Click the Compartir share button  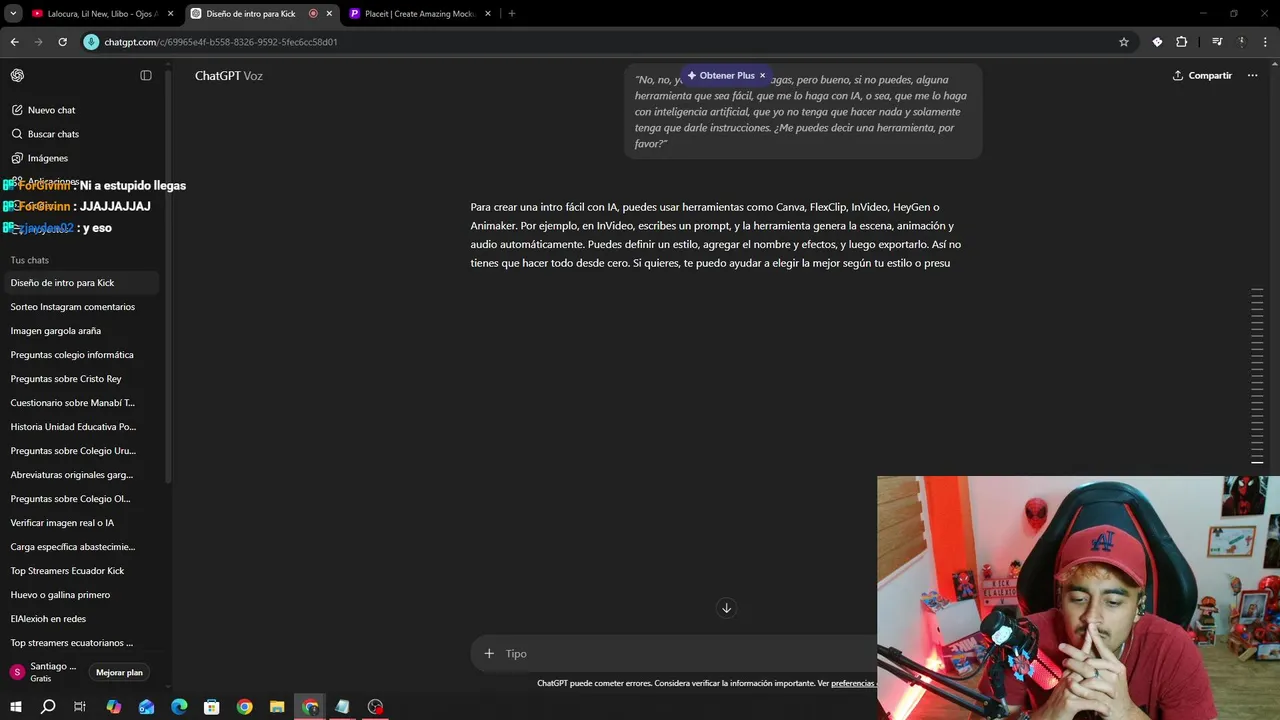point(1202,76)
